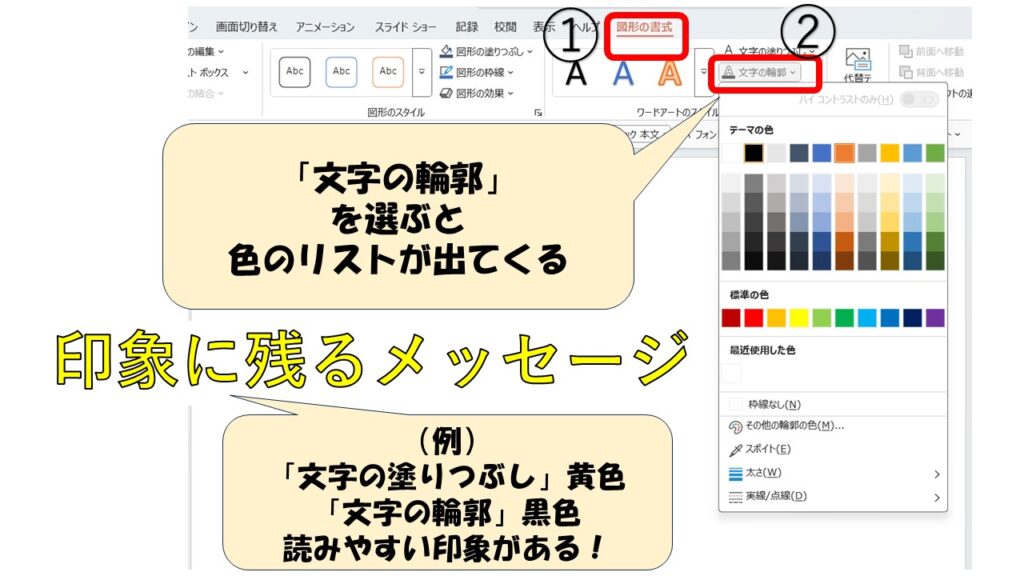Screen dimensions: 1024x576
Task: Choose purple in 標準の色
Action: [935, 318]
